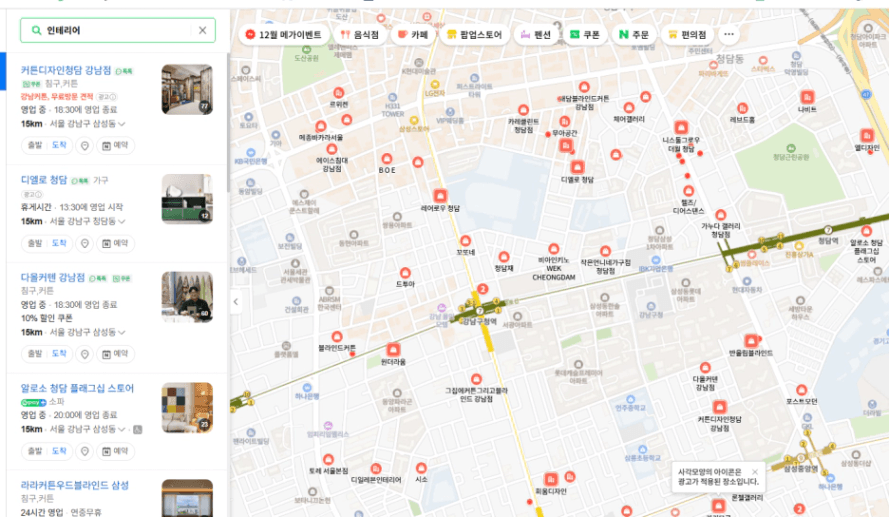Expand address for 디엘로 청담
Screen dimensions: 889x517
point(122,221)
